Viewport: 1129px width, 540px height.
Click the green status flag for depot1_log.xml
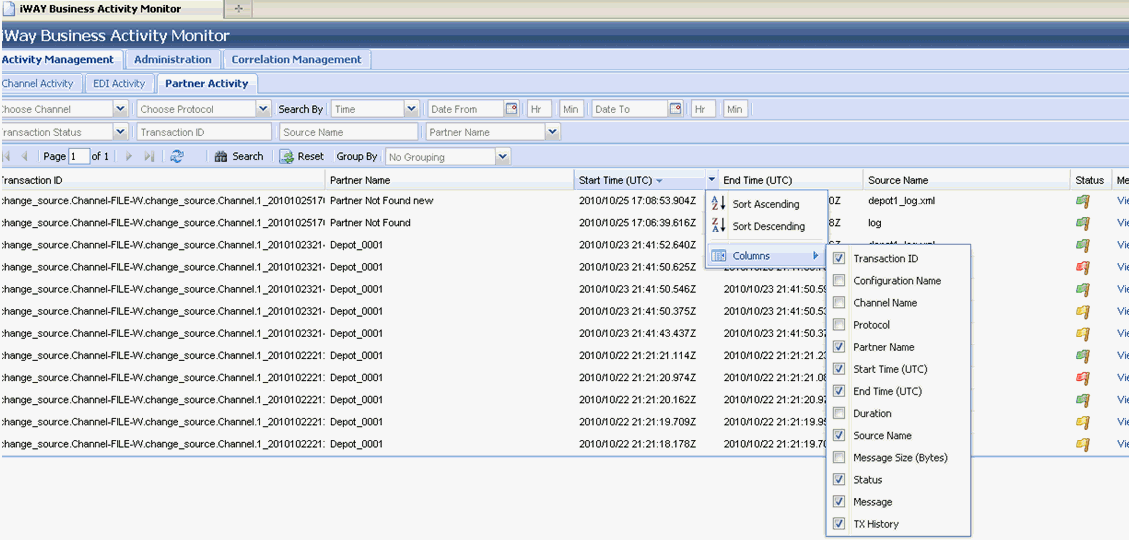(x=1082, y=202)
